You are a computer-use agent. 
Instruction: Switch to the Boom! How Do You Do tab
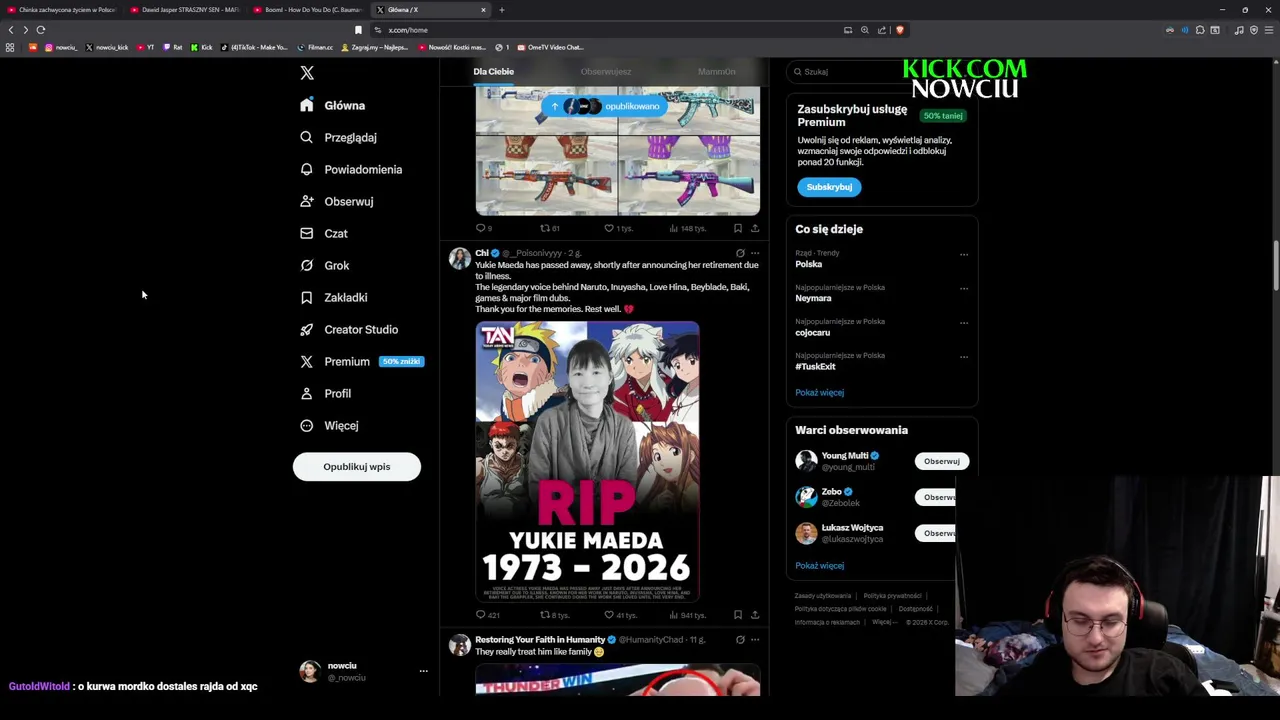pos(307,10)
